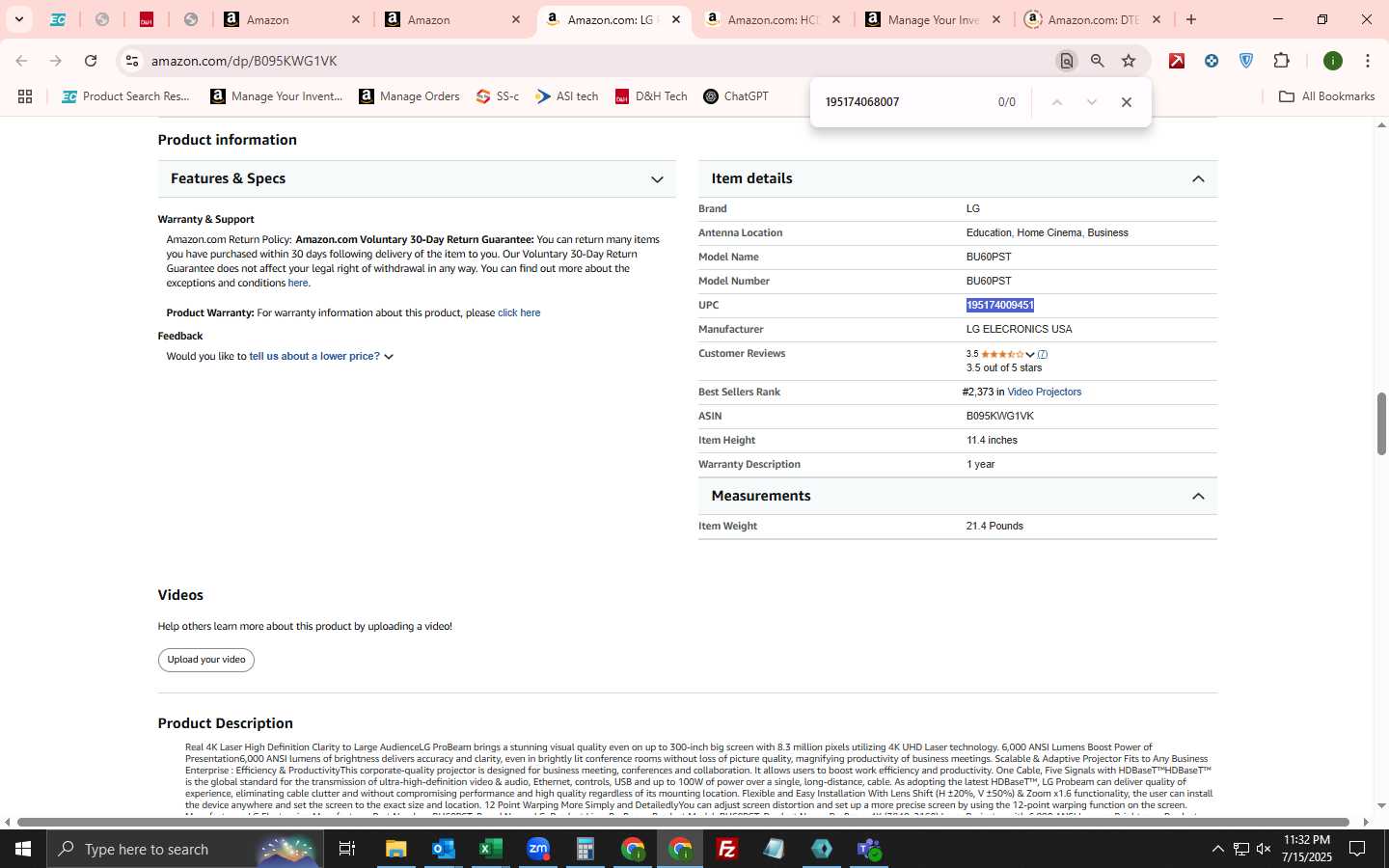Open the apps grid in bookmarks bar
This screenshot has width=1389, height=868.
click(x=25, y=96)
